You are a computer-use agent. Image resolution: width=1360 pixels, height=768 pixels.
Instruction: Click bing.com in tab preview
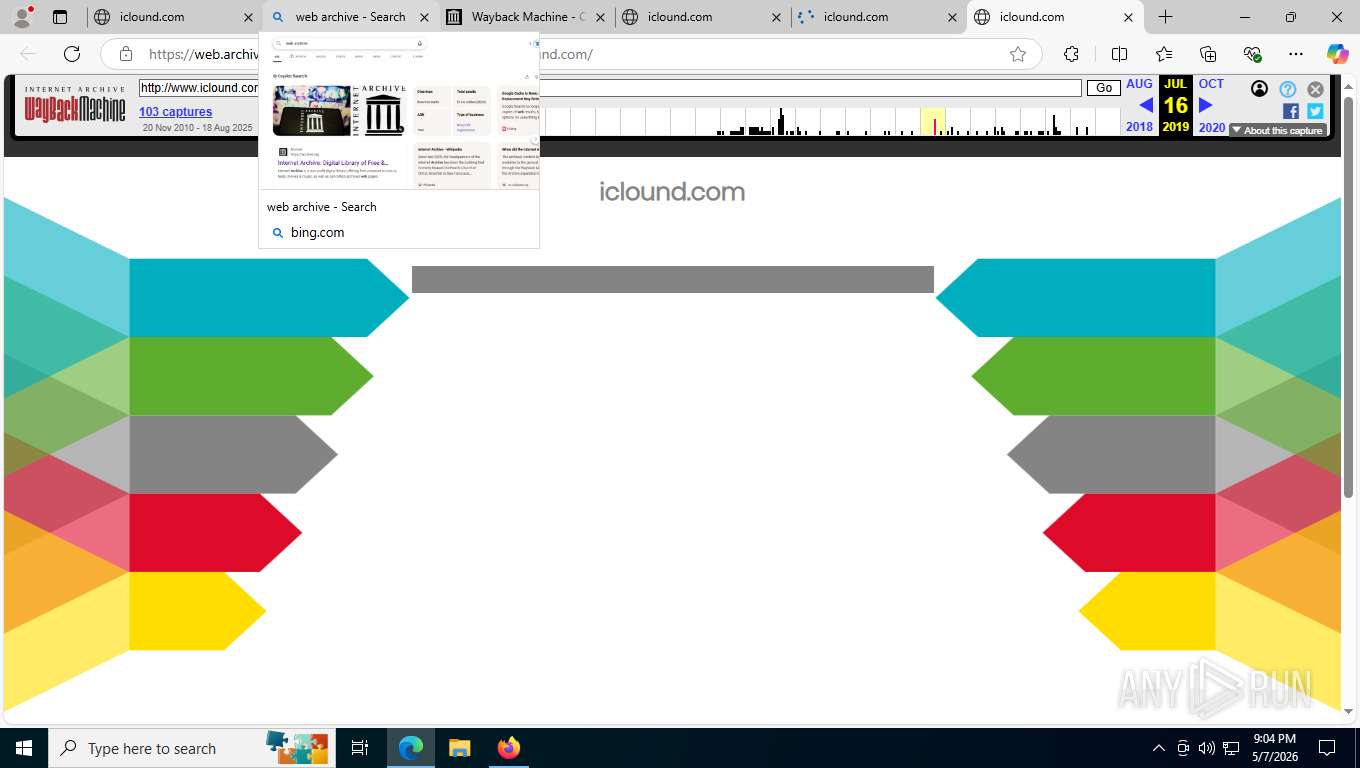pos(317,232)
